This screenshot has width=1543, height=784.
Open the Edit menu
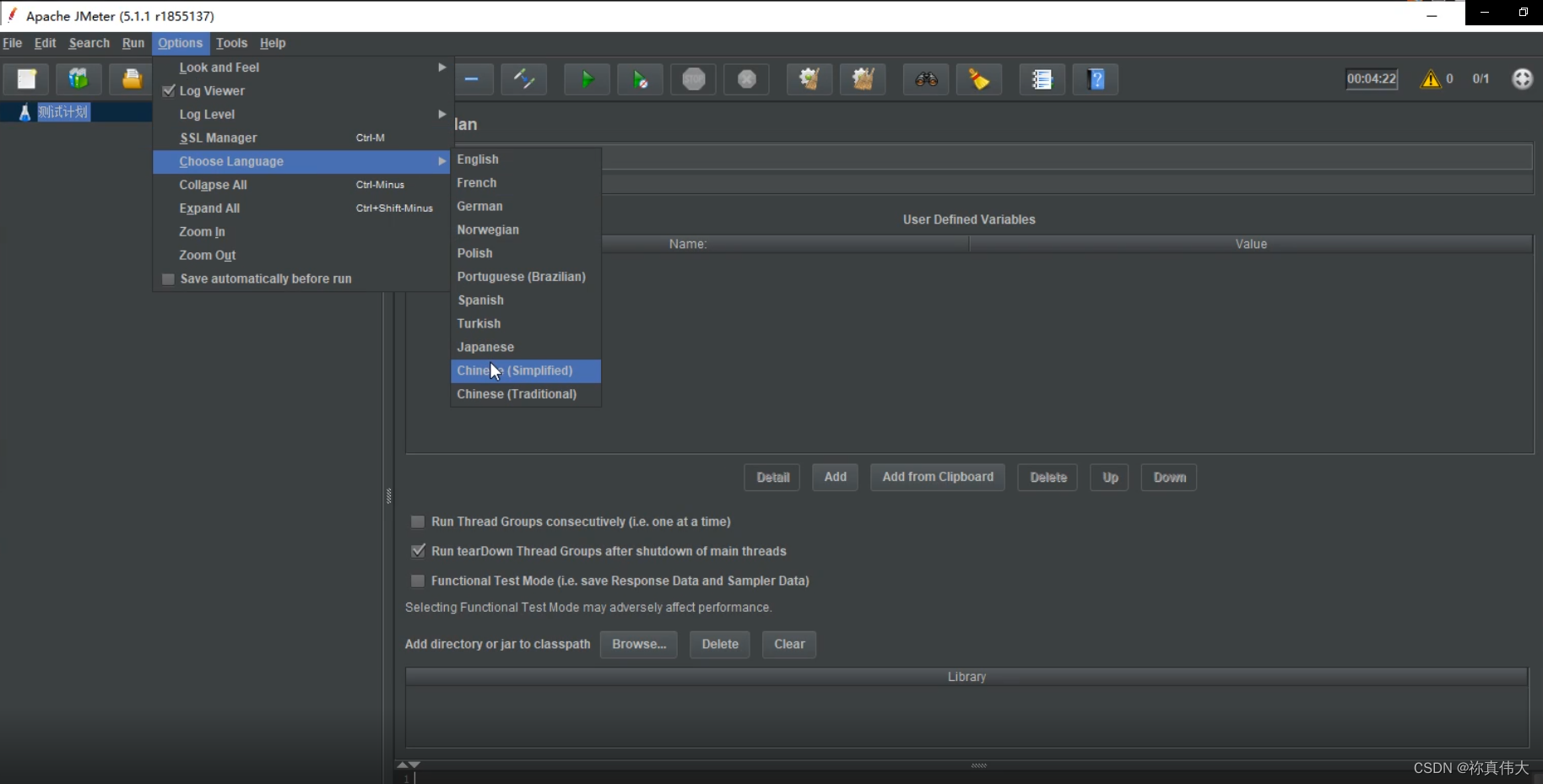click(x=45, y=43)
